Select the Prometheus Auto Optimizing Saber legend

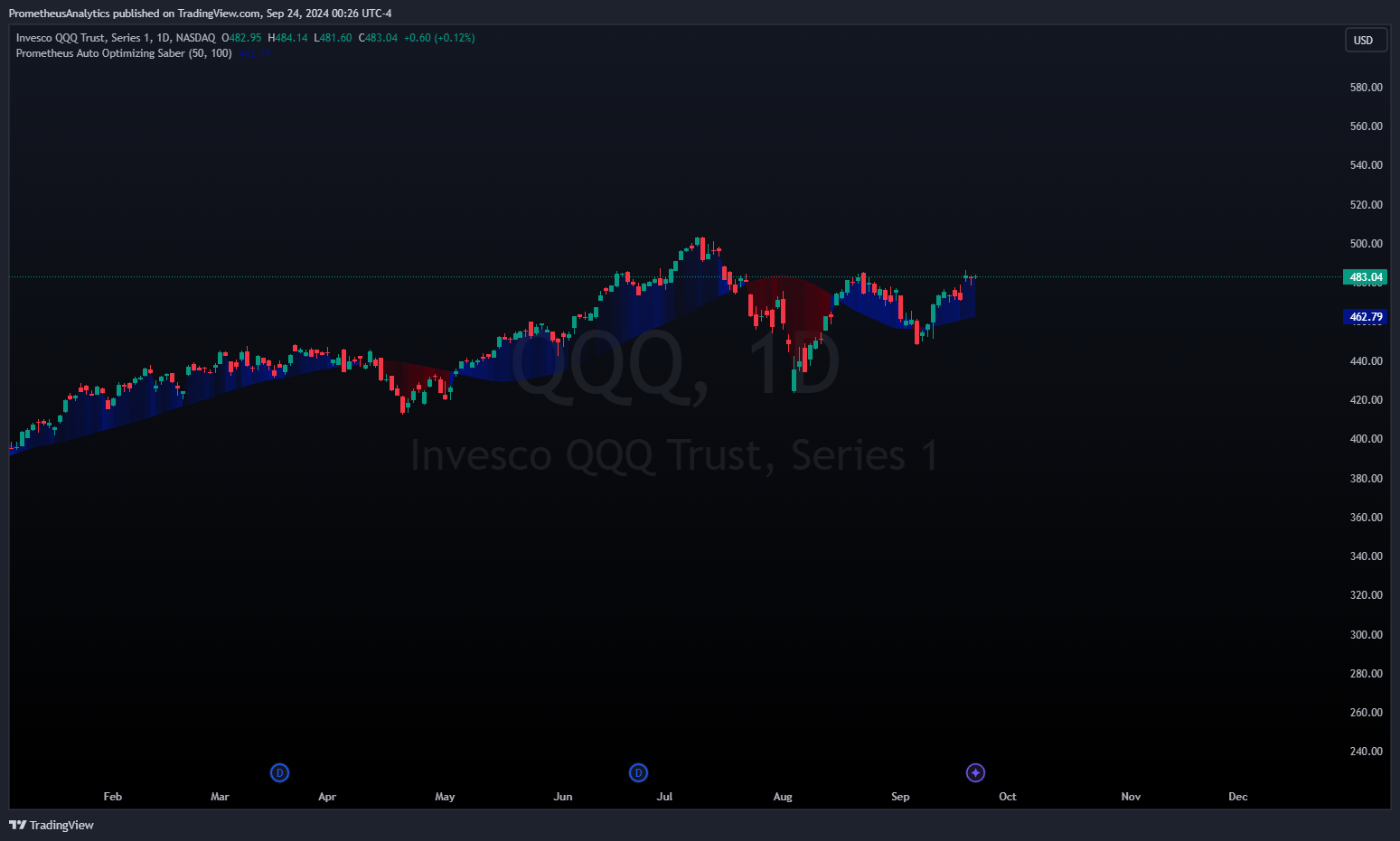point(124,53)
